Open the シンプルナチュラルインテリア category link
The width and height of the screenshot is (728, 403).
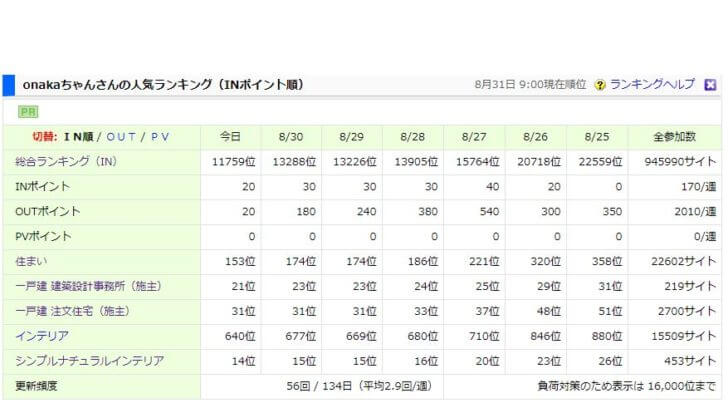[89, 361]
